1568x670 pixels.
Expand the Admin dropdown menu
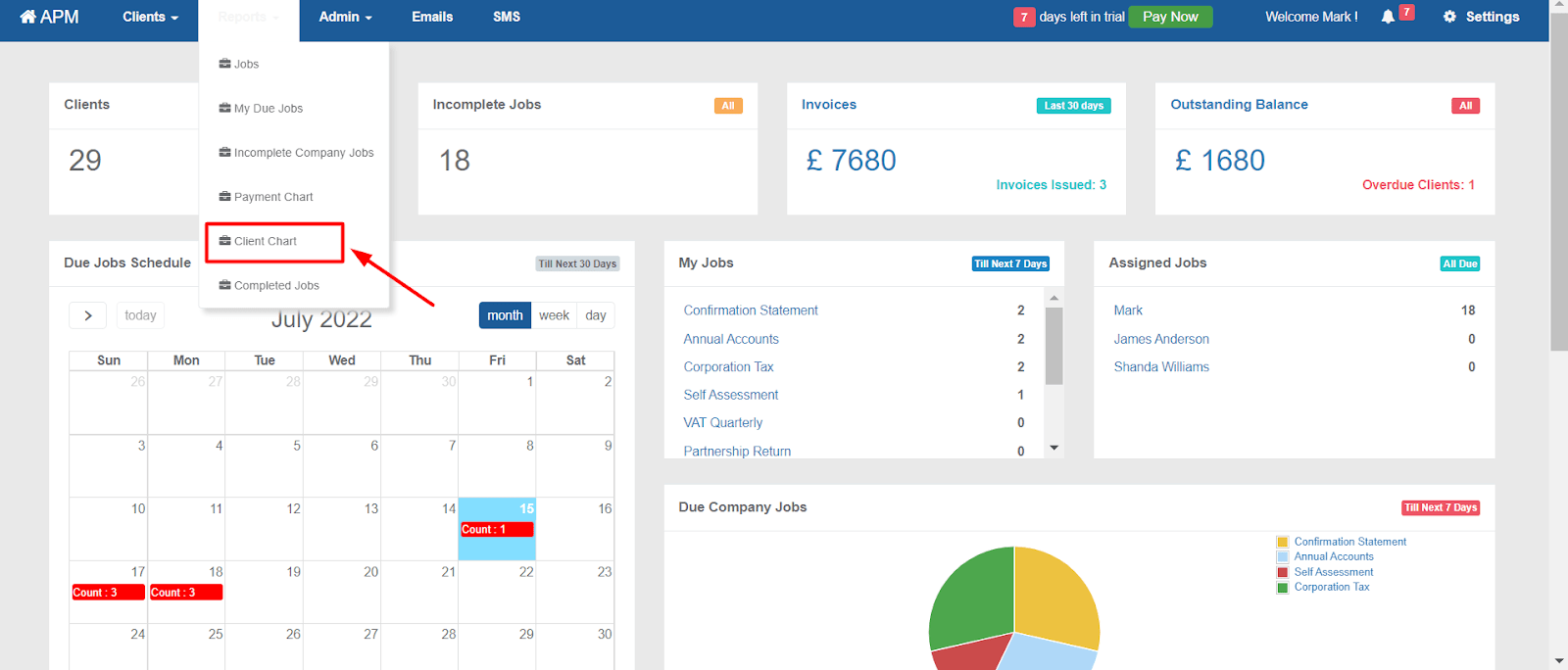click(x=345, y=17)
